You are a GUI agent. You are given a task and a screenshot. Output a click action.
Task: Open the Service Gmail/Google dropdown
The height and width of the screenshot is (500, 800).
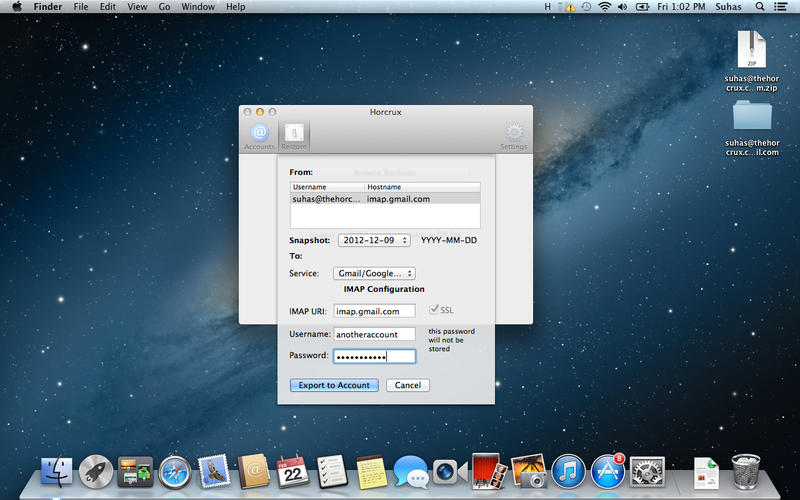tap(373, 273)
